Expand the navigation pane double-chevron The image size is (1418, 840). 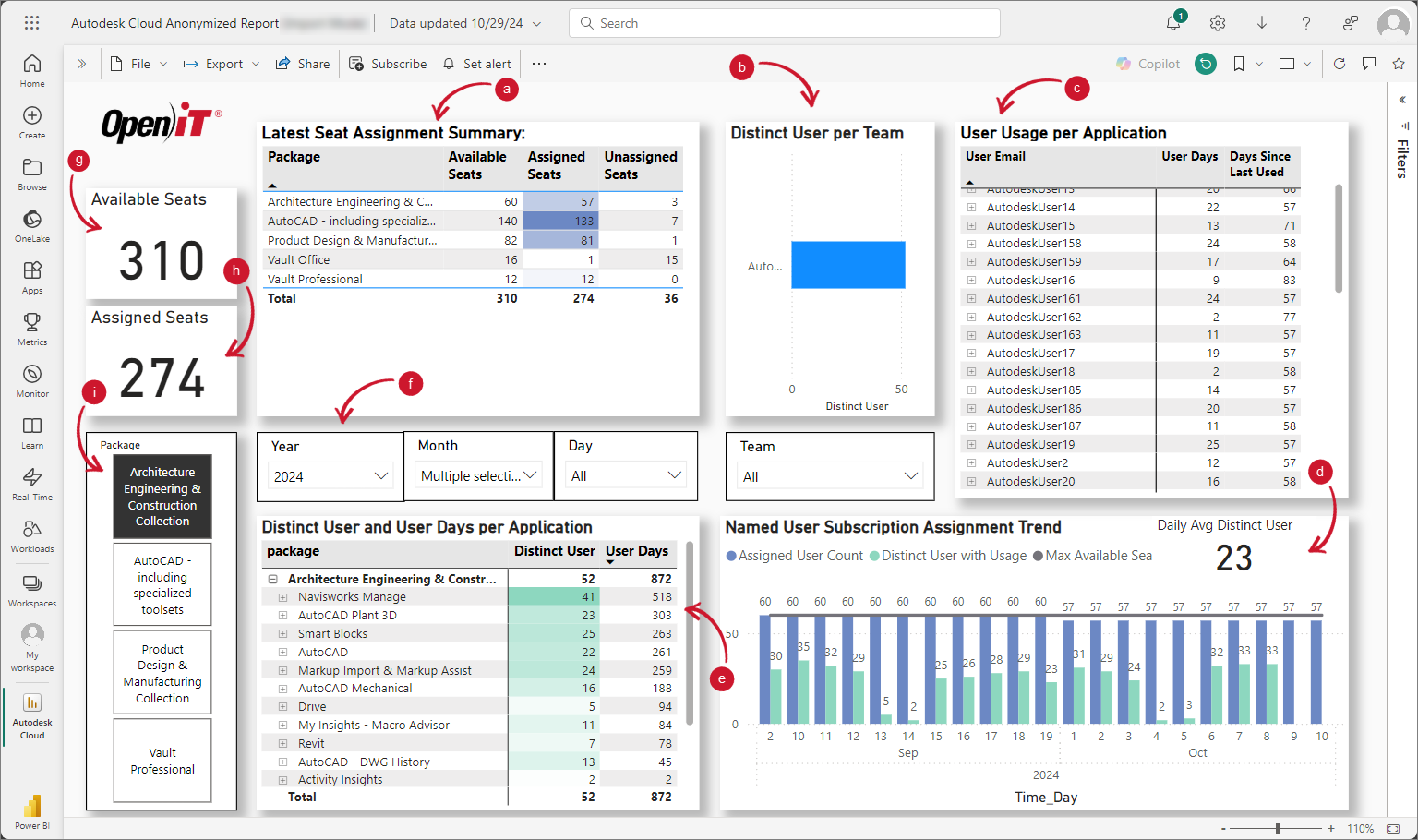tap(82, 64)
